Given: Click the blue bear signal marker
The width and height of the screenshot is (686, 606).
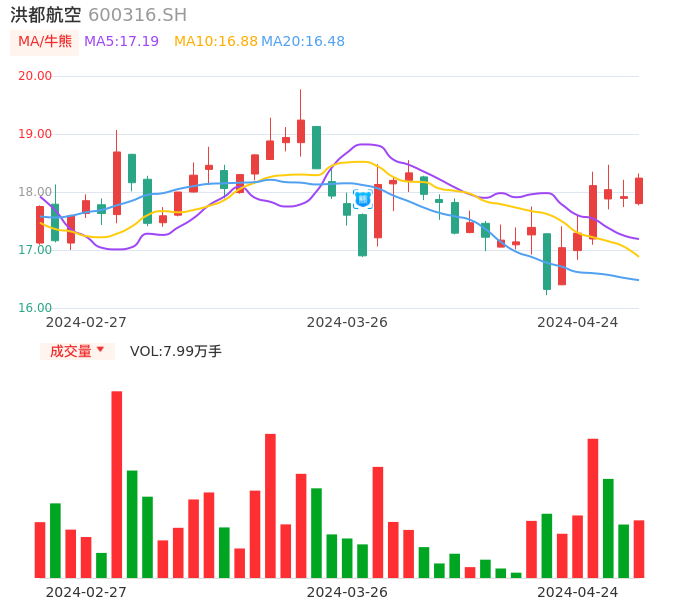Looking at the screenshot, I should point(363,199).
